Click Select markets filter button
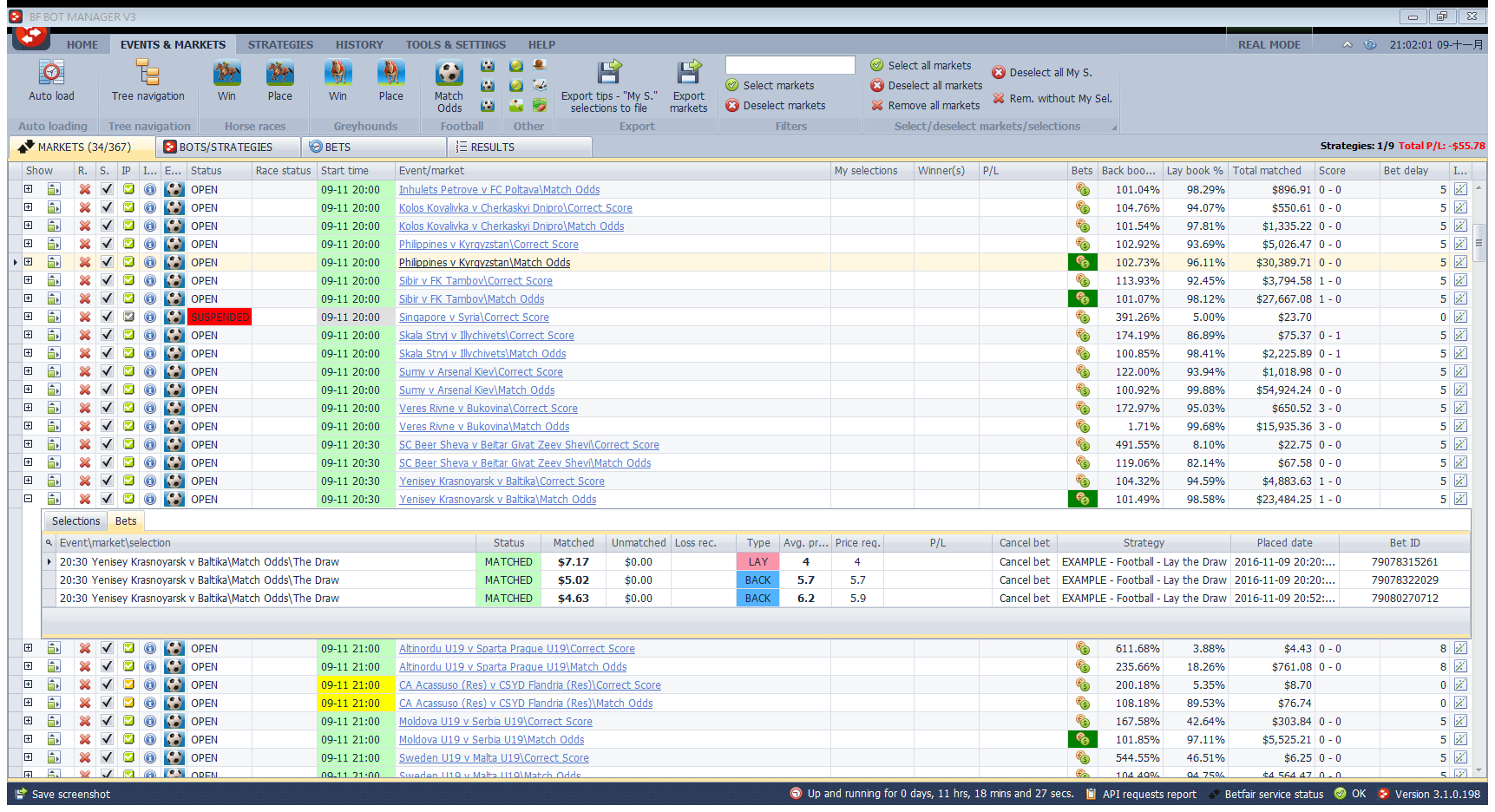The image size is (1495, 812). (770, 85)
